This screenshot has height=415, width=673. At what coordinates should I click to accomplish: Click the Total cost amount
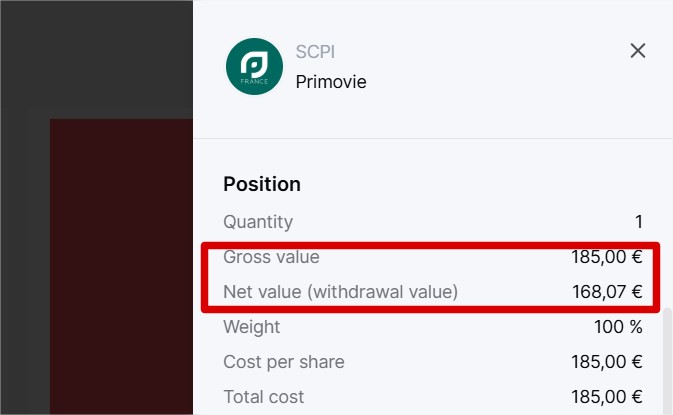click(x=606, y=397)
